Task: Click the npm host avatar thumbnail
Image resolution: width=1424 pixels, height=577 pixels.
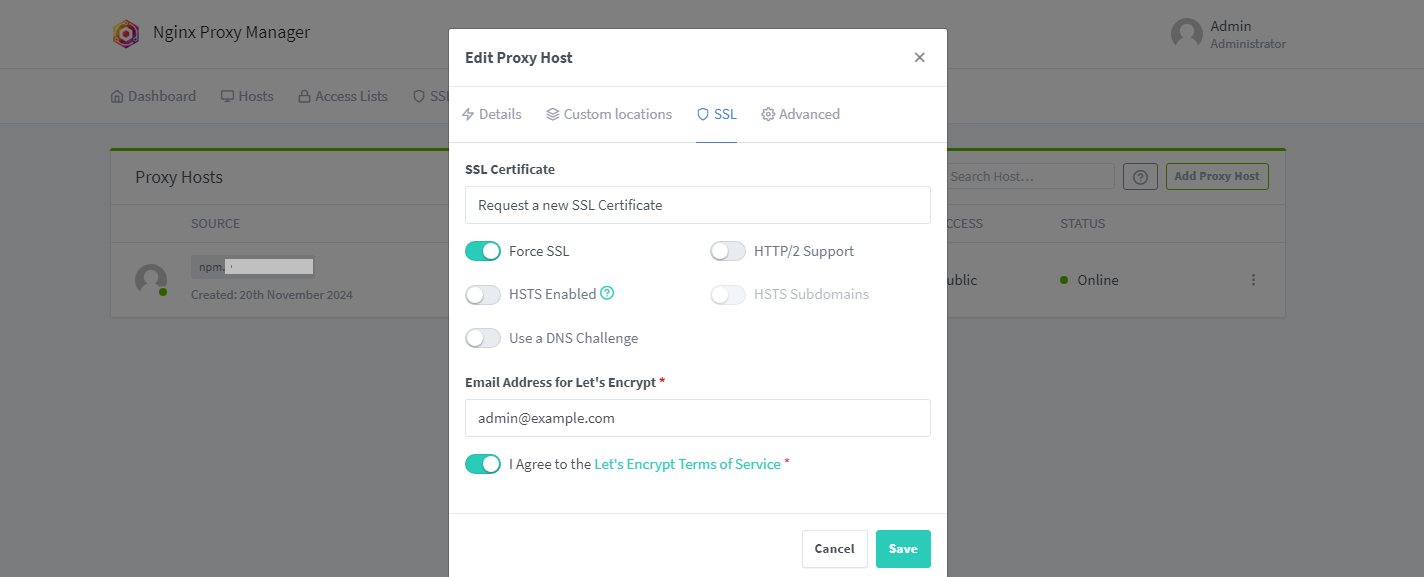Action: [x=151, y=280]
